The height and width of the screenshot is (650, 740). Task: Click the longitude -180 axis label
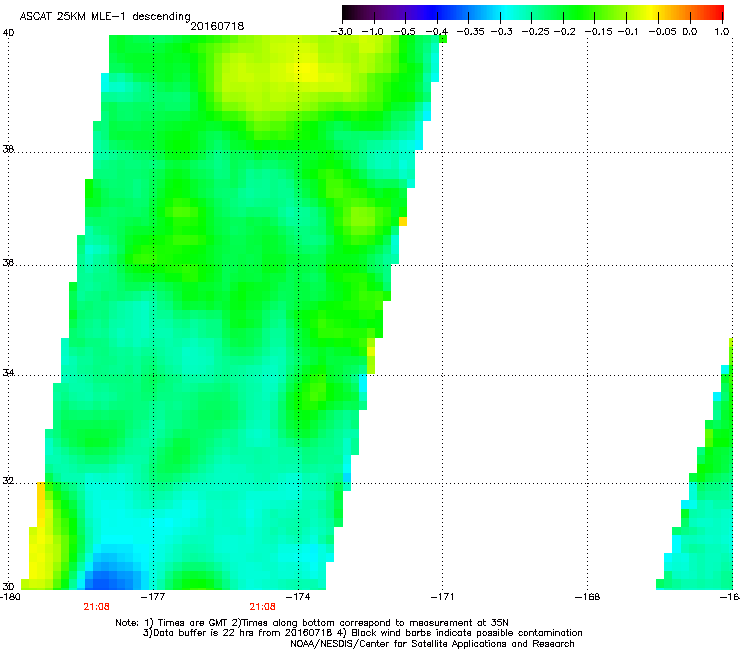point(10,597)
